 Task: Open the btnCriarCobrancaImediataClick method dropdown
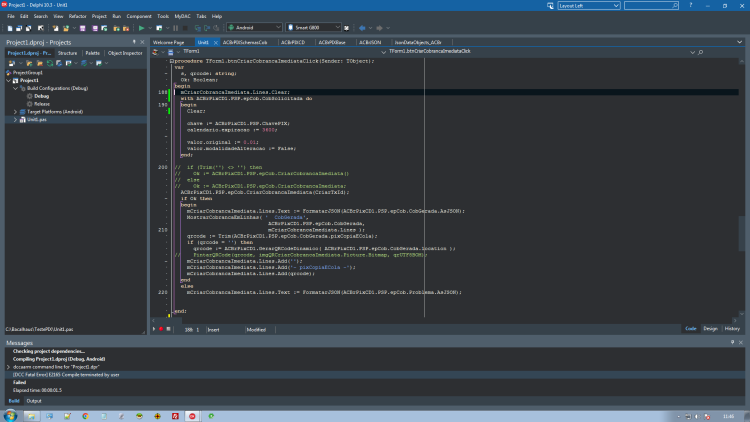(692, 52)
